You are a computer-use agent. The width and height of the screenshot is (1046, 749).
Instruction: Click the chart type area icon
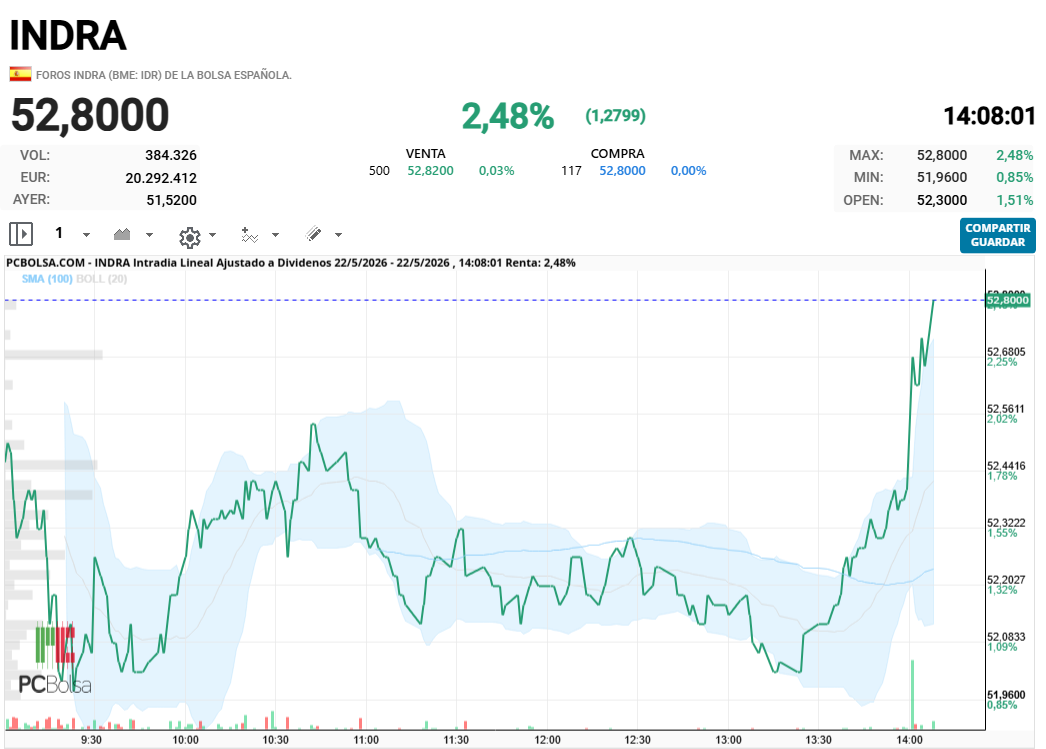(122, 234)
